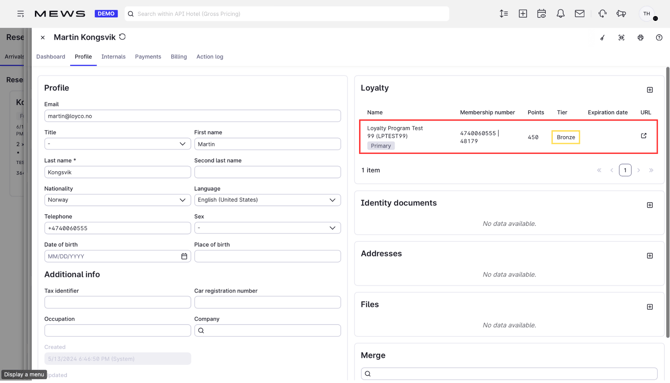
Task: Close the Martin Kongsvik profile panel
Action: [43, 38]
